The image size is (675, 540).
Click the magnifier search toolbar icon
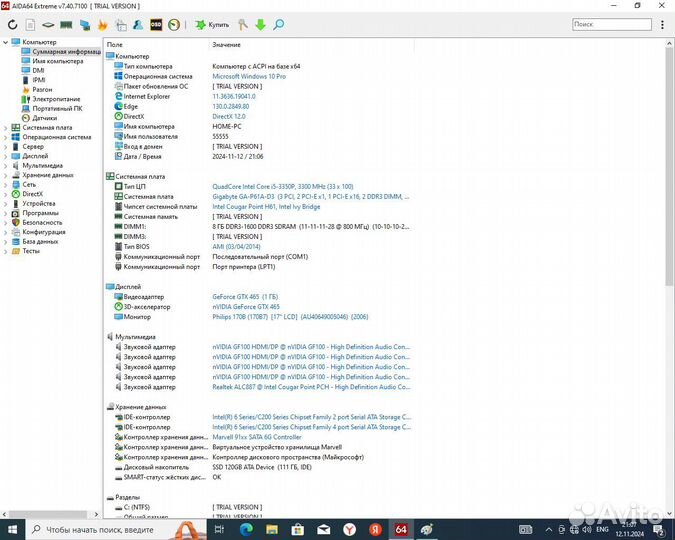coord(279,25)
